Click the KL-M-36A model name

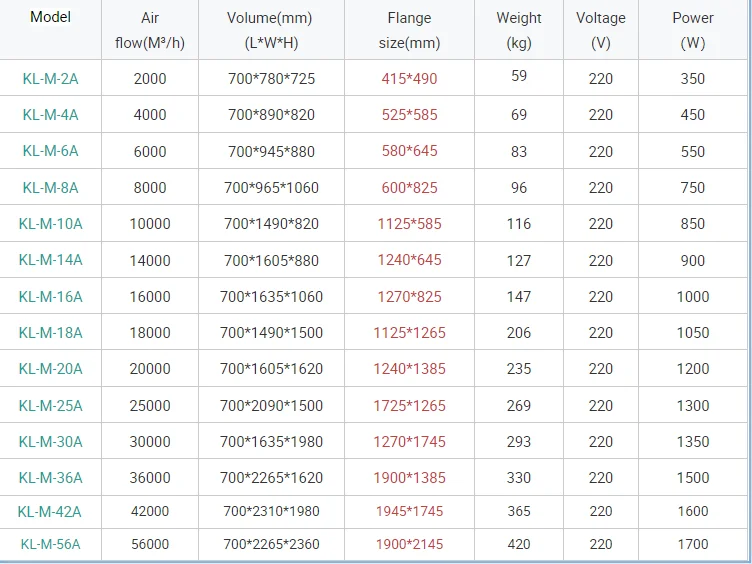[x=50, y=478]
